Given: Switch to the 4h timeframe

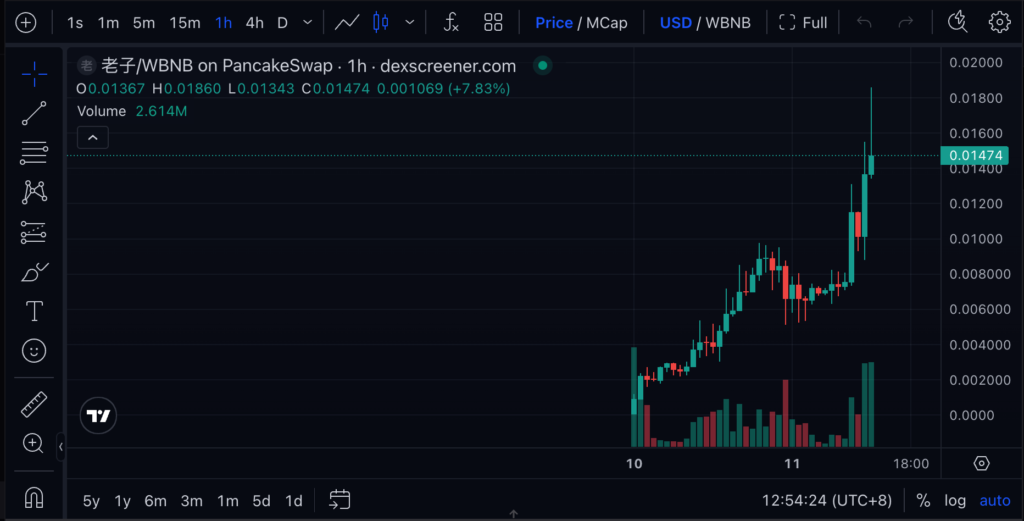Looking at the screenshot, I should 255,22.
